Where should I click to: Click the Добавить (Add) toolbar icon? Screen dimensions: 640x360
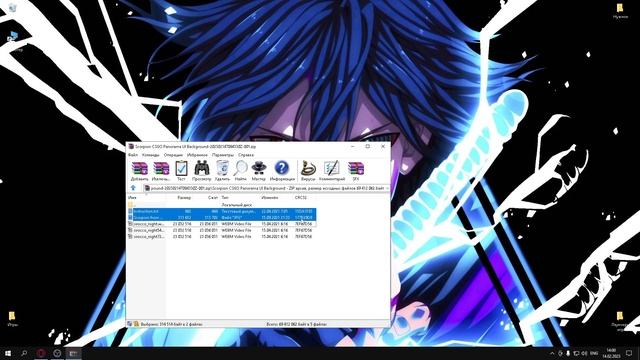coord(140,171)
